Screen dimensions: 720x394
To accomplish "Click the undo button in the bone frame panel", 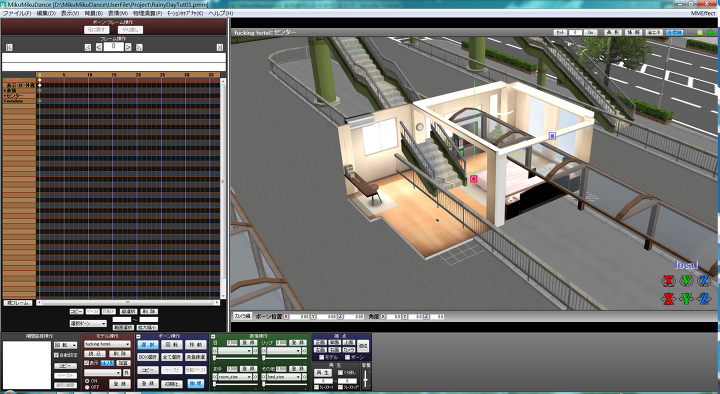I will coord(96,30).
